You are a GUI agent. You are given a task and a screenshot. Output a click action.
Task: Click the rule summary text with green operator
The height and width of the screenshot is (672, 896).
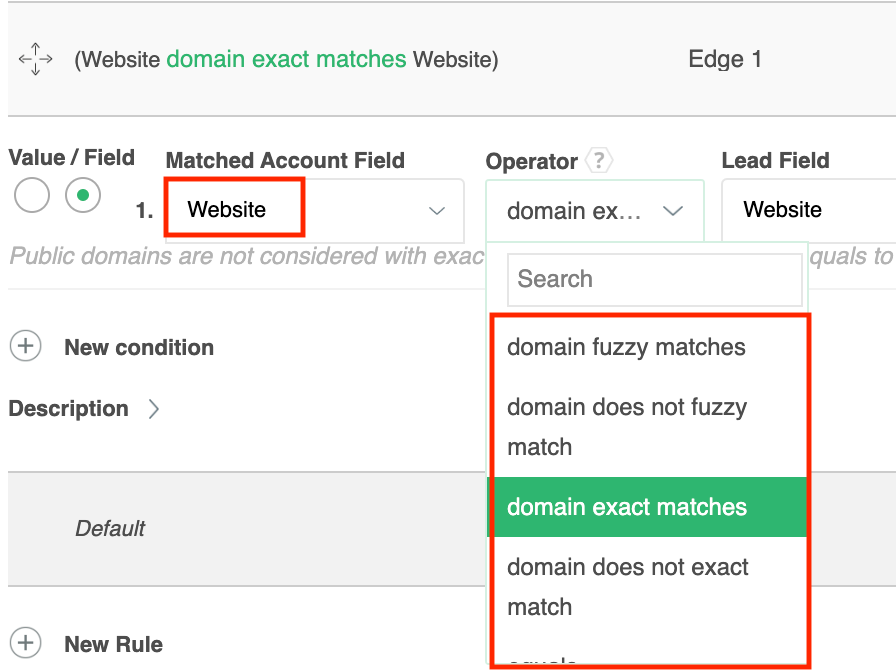(x=286, y=59)
